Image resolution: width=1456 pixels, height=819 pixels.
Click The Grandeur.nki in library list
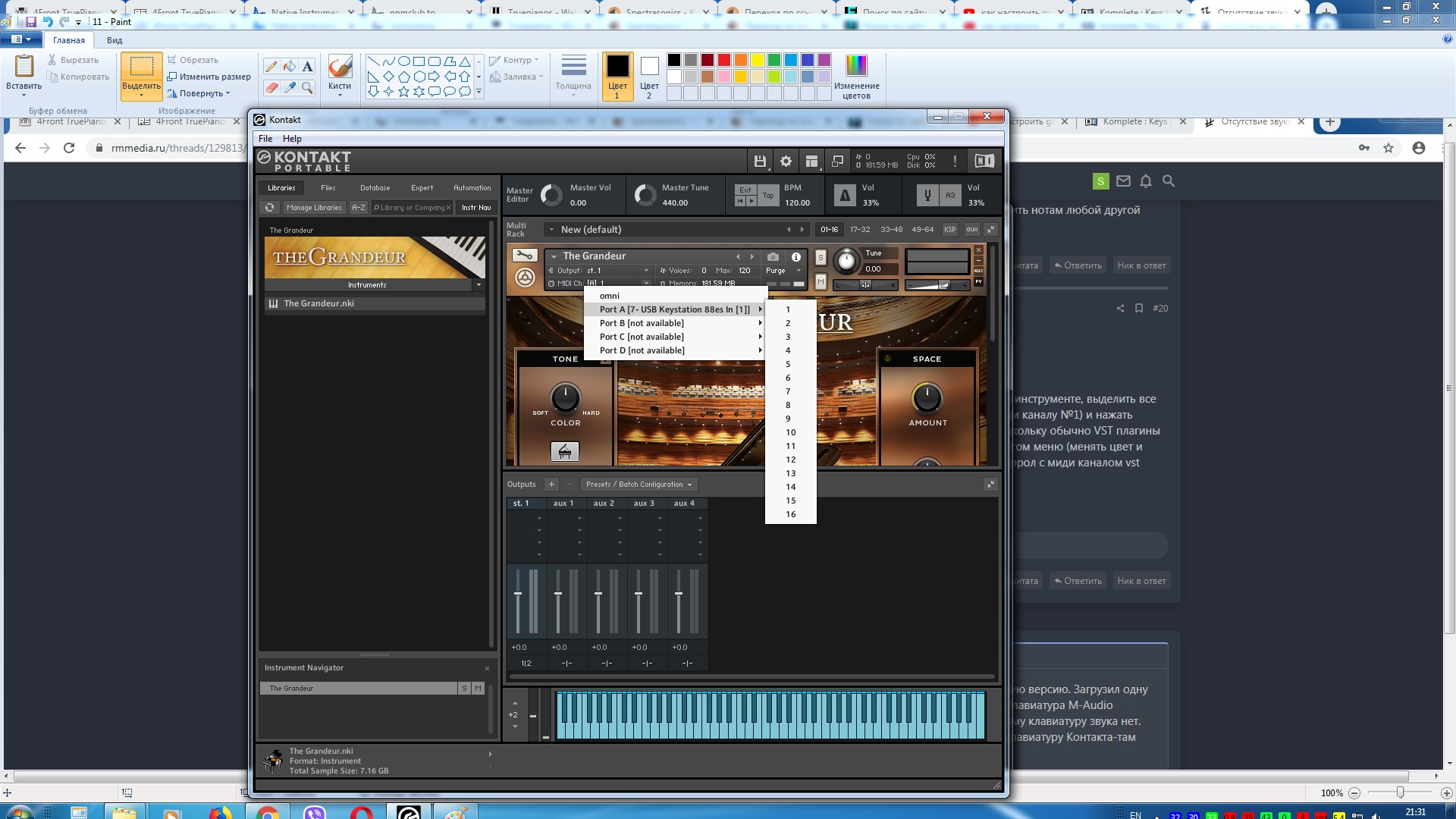[x=318, y=303]
